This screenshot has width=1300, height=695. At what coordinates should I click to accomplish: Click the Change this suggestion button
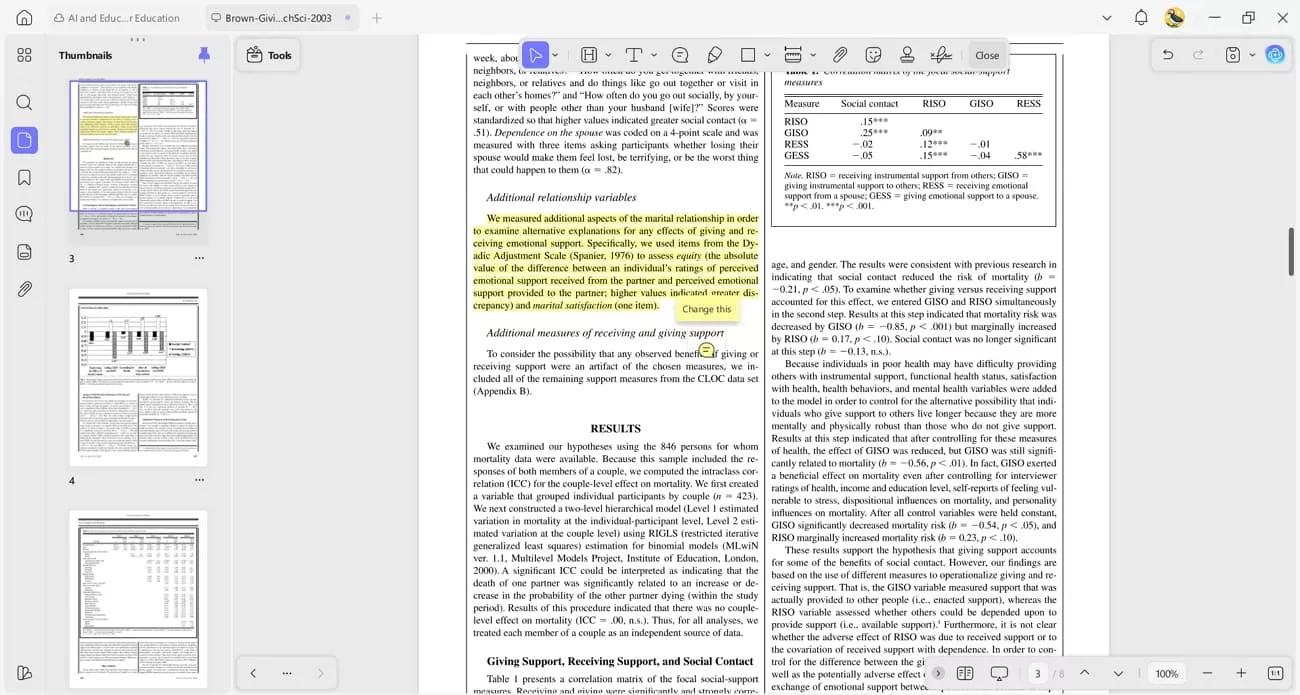(706, 309)
